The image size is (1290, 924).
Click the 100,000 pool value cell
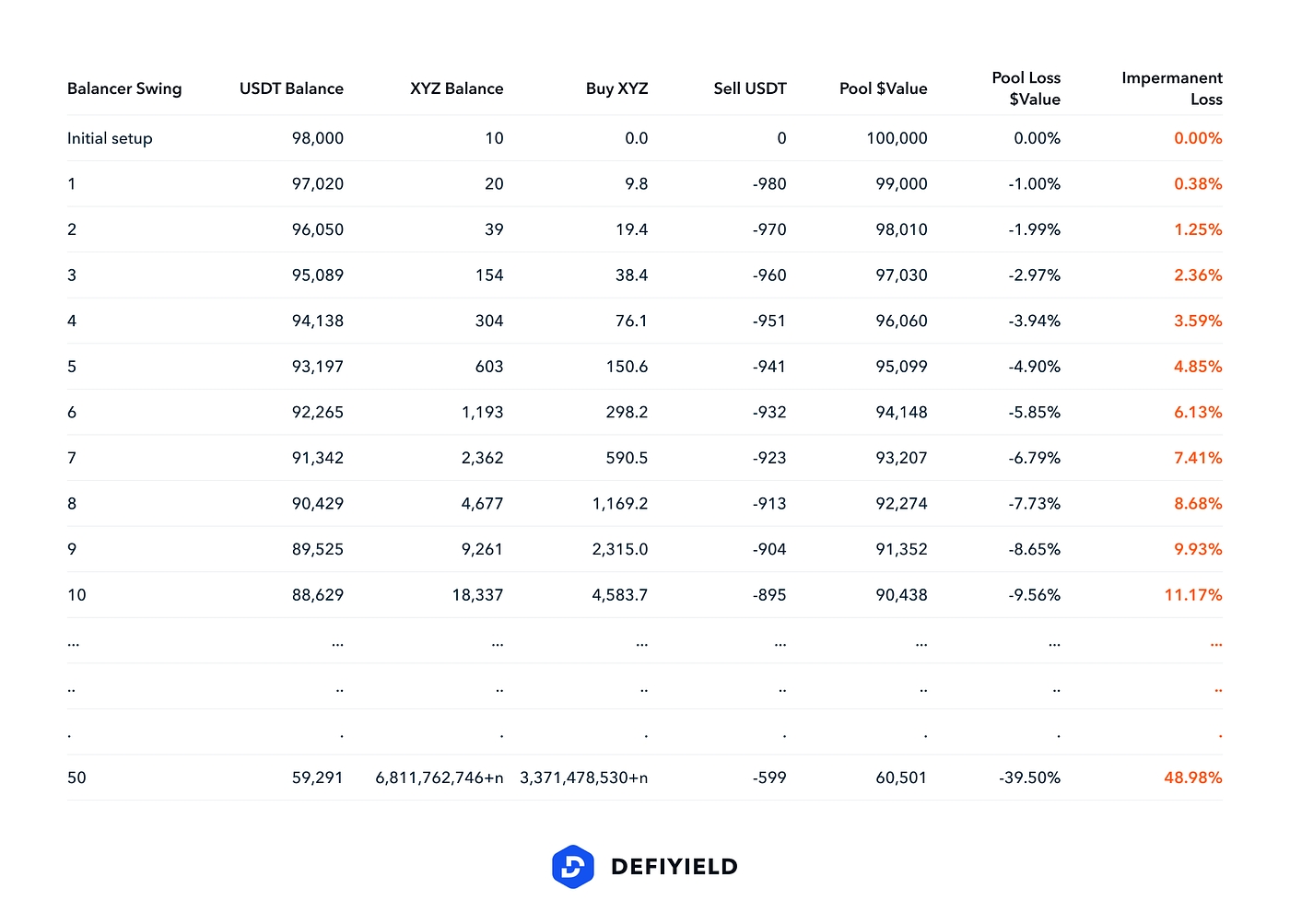click(x=897, y=138)
